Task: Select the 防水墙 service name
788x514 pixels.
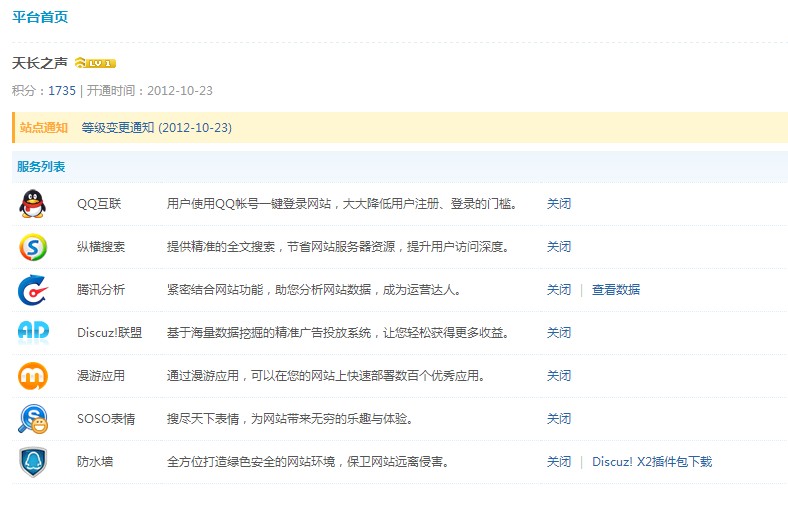Action: (94, 462)
